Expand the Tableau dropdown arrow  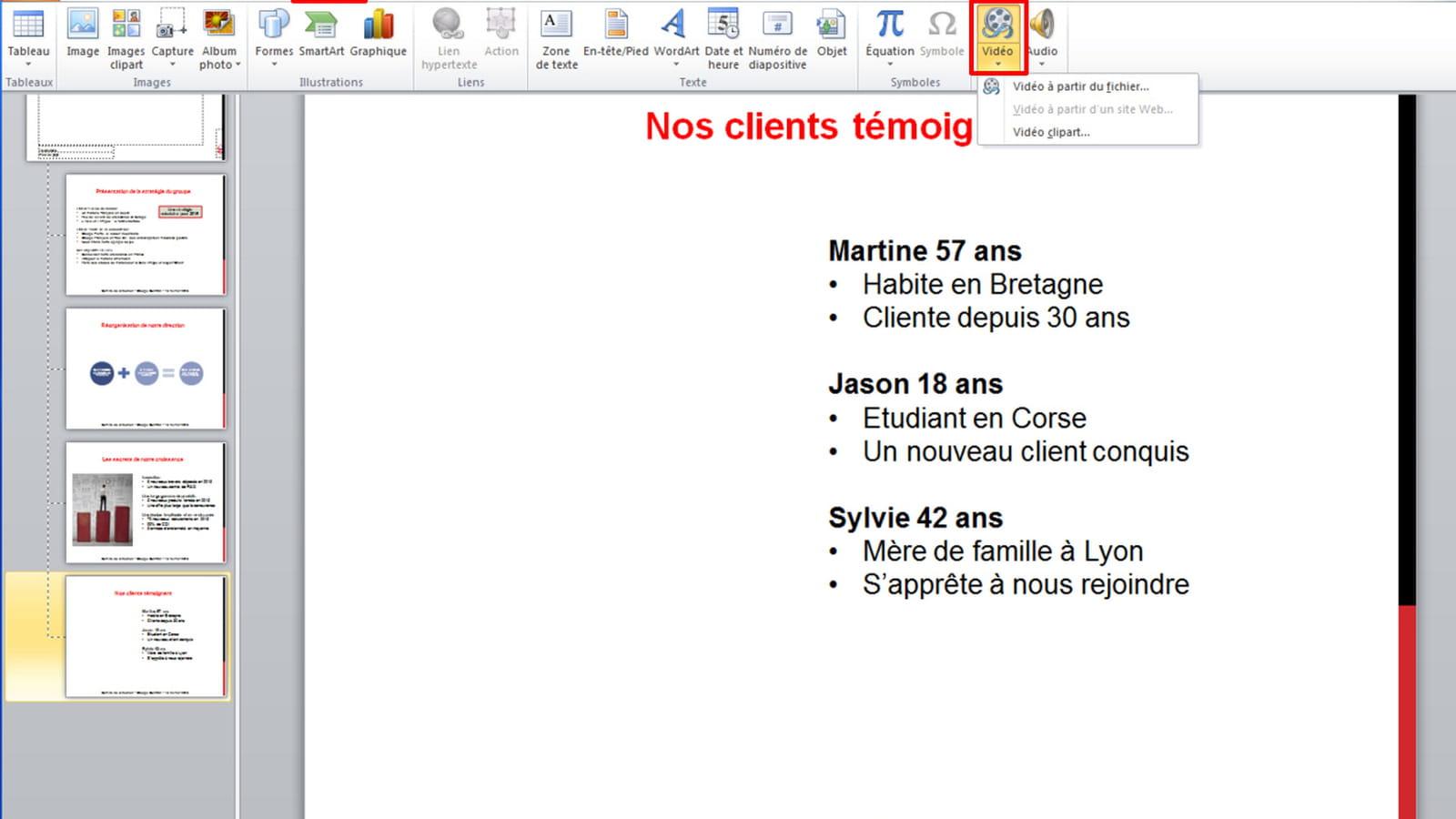click(x=28, y=65)
